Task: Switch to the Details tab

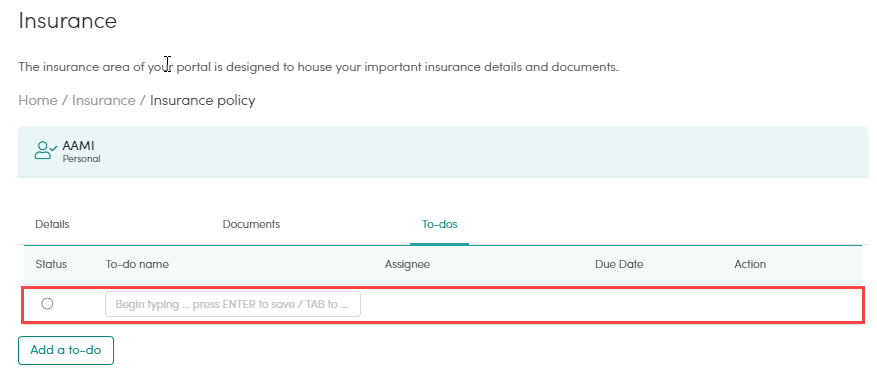Action: pos(52,224)
